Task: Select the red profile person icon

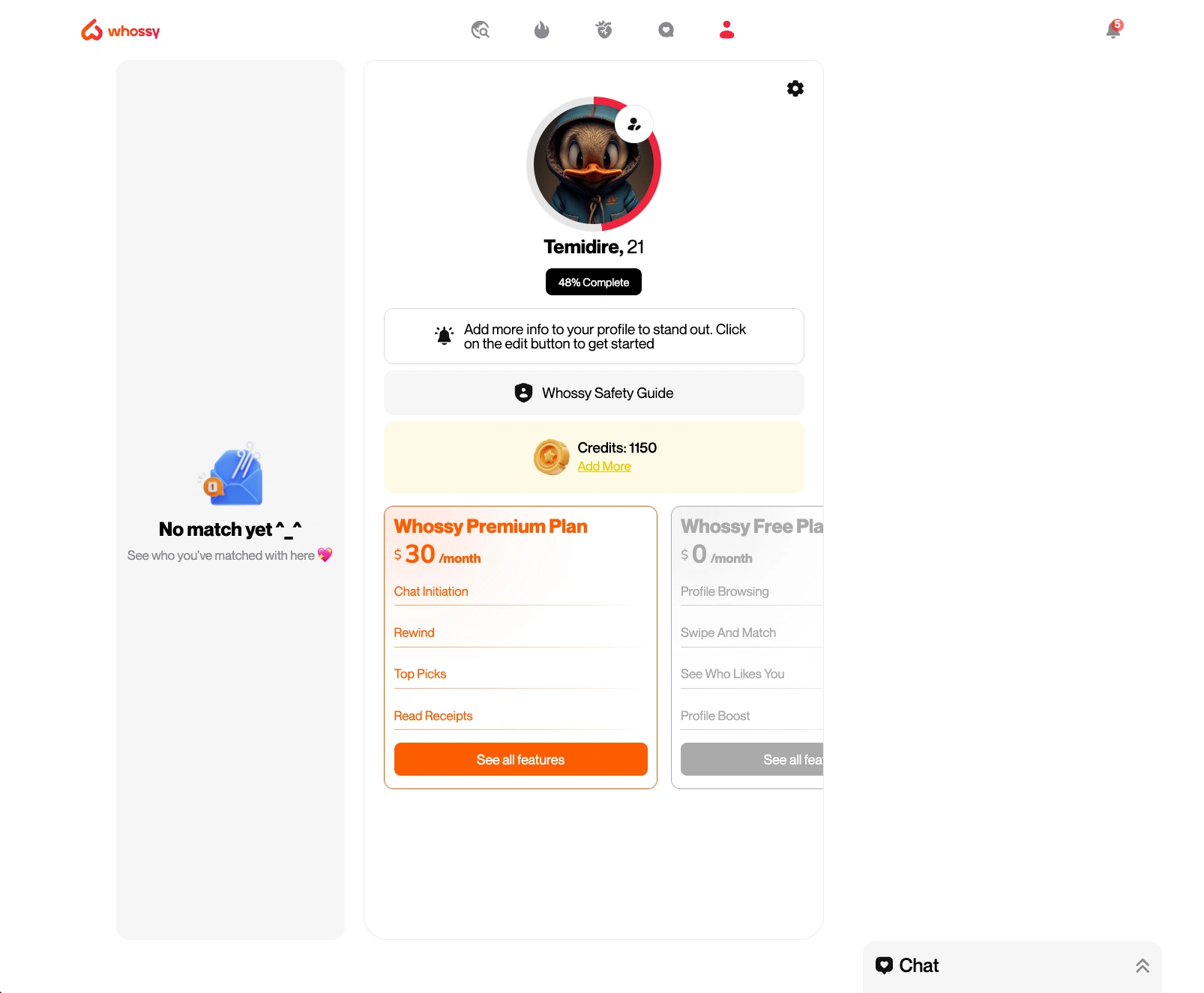Action: pos(726,30)
